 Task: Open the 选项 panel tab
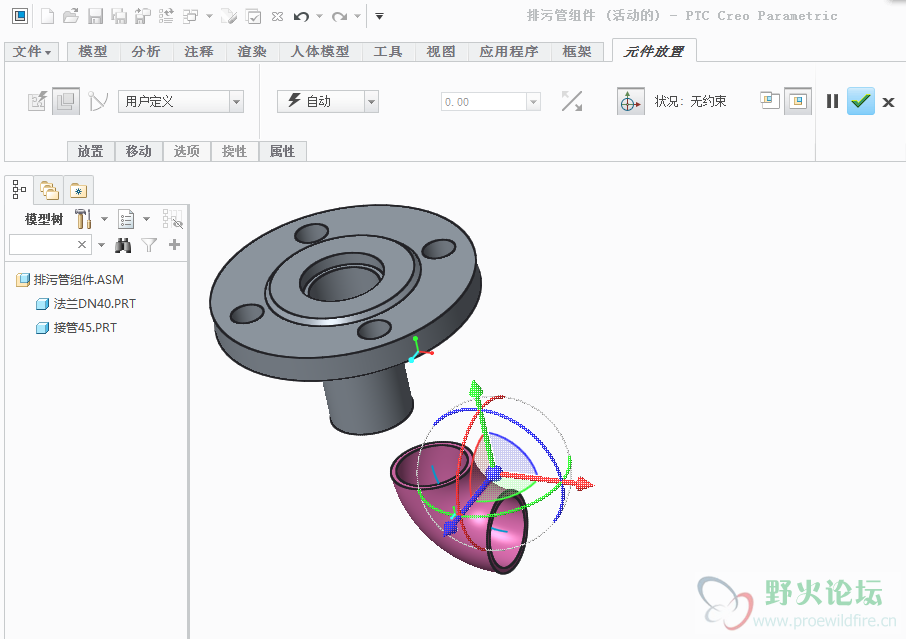[x=187, y=151]
